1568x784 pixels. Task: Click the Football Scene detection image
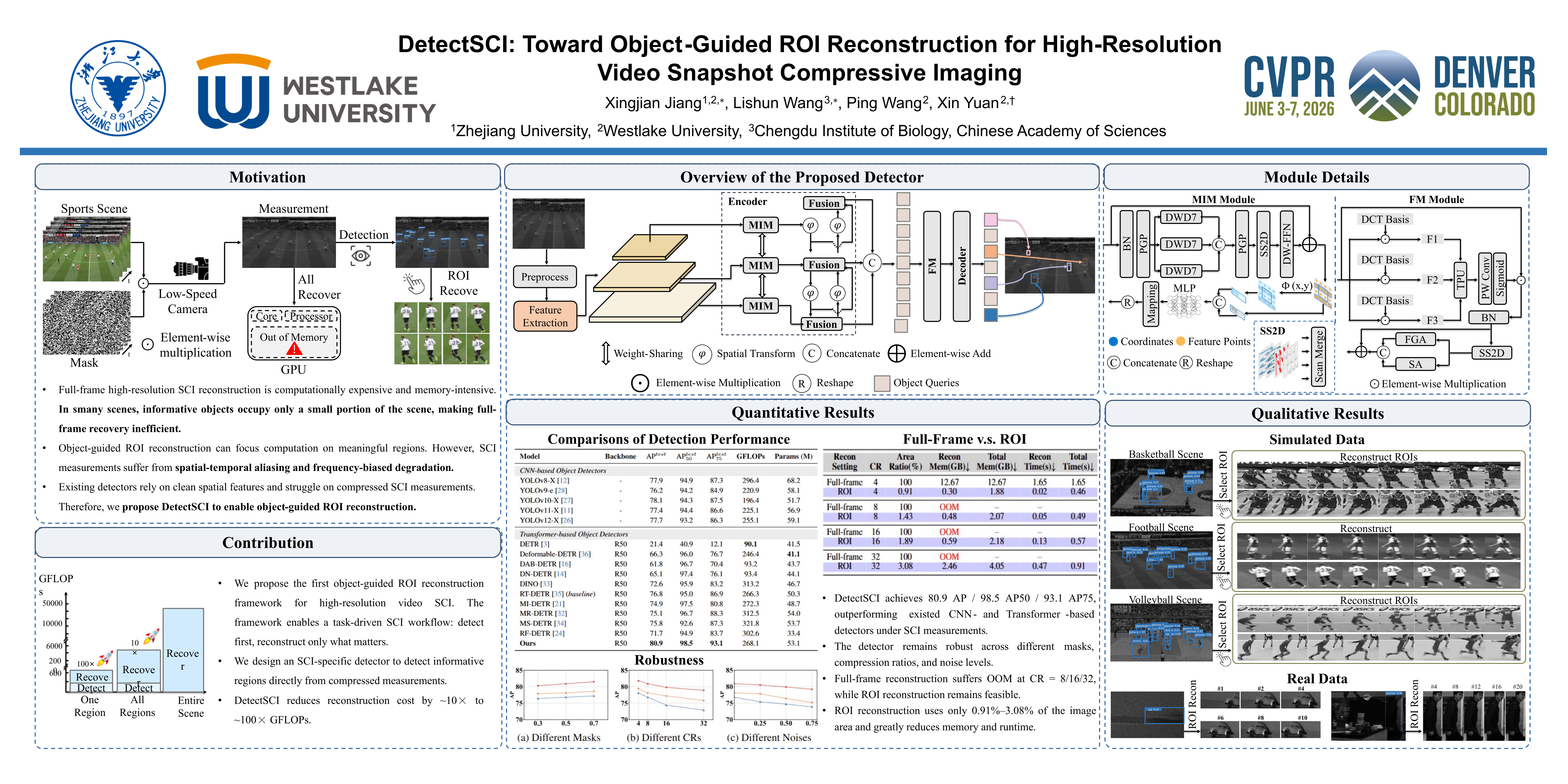pos(1161,560)
